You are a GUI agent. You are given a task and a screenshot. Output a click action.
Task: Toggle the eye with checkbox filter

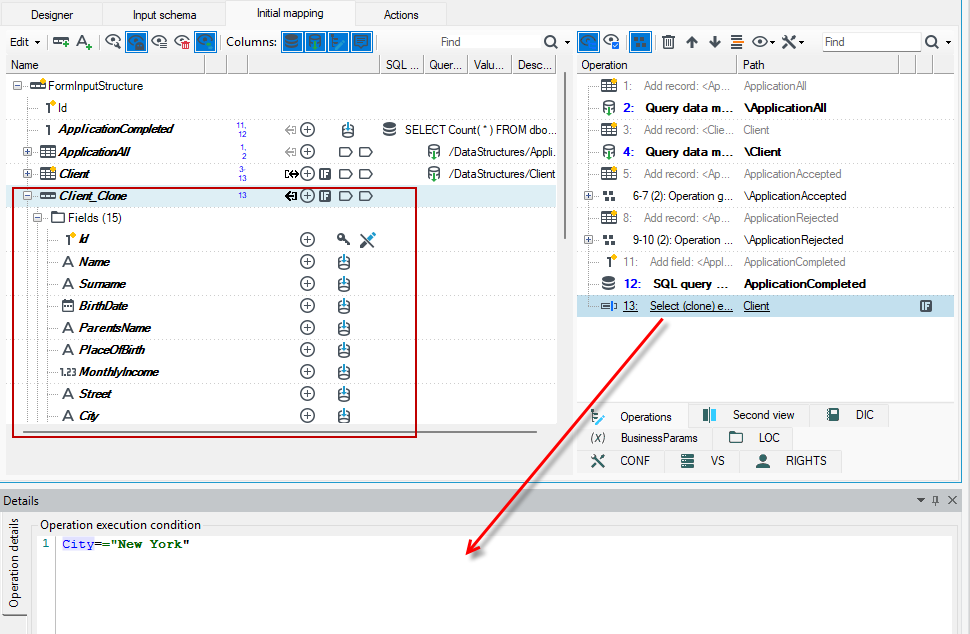611,41
